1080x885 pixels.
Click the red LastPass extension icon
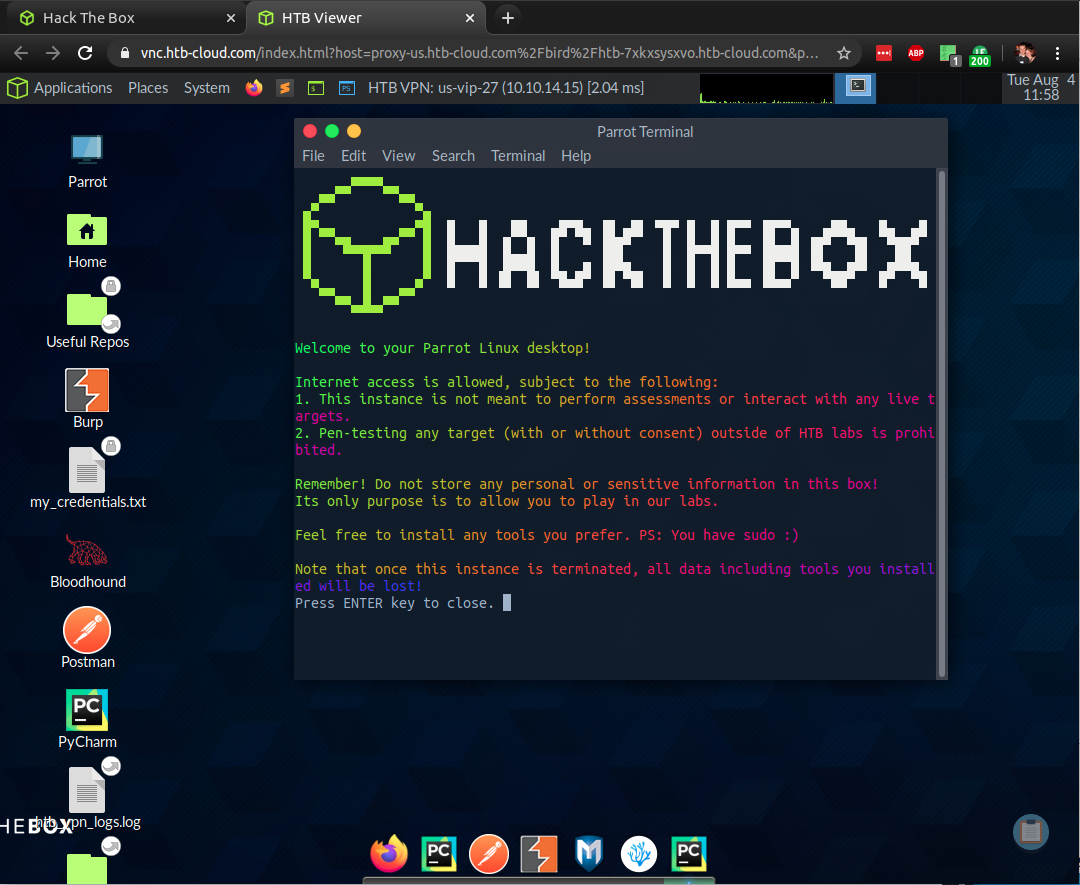[x=884, y=53]
